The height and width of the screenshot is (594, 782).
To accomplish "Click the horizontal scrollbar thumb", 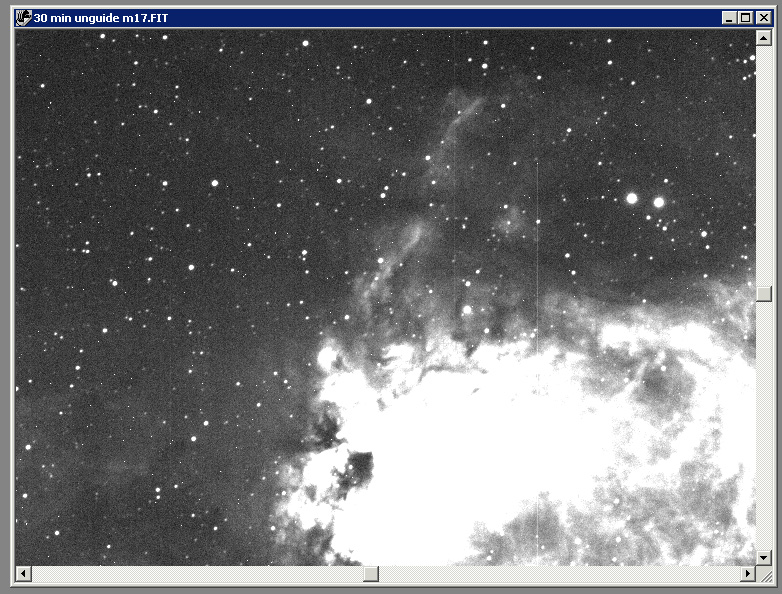I will pyautogui.click(x=371, y=574).
